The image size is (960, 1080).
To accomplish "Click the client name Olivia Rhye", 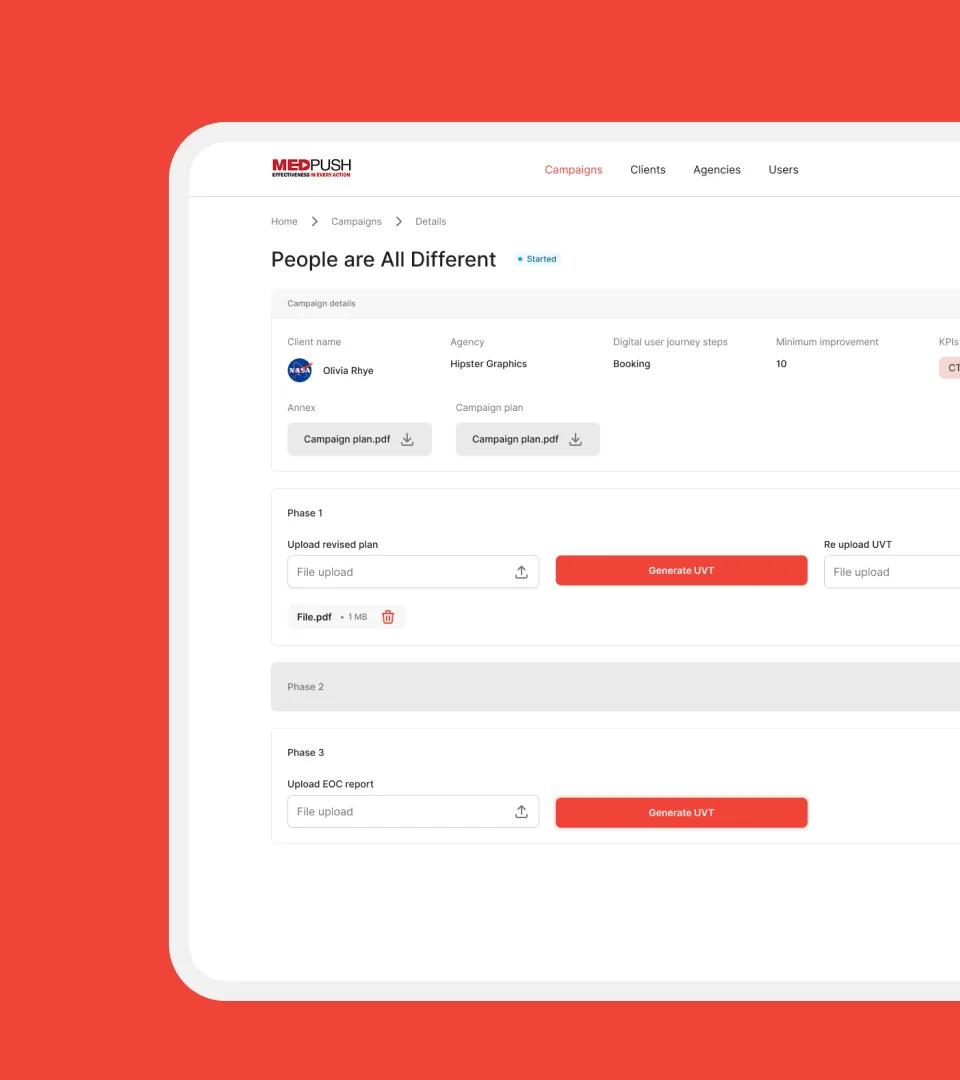I will click(348, 371).
